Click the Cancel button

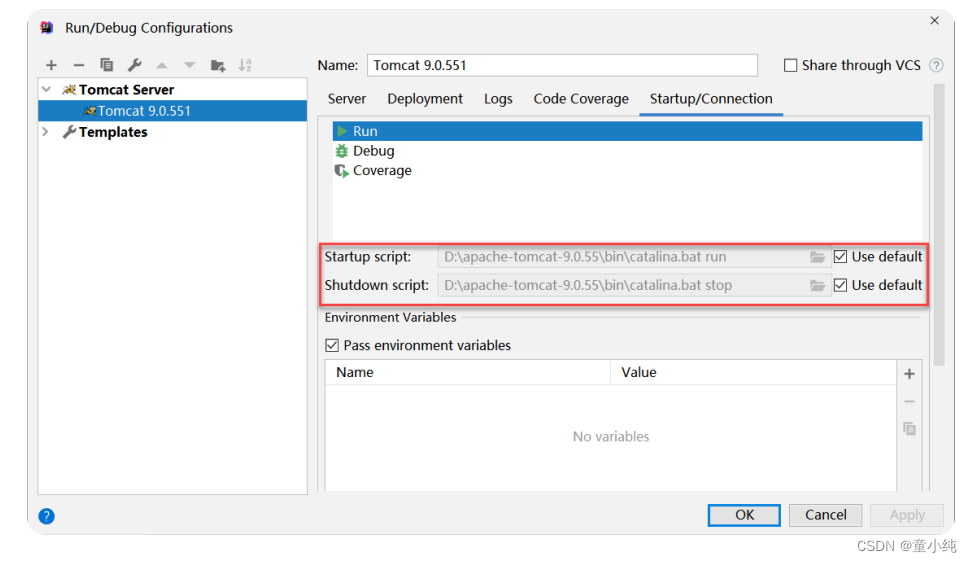(825, 515)
